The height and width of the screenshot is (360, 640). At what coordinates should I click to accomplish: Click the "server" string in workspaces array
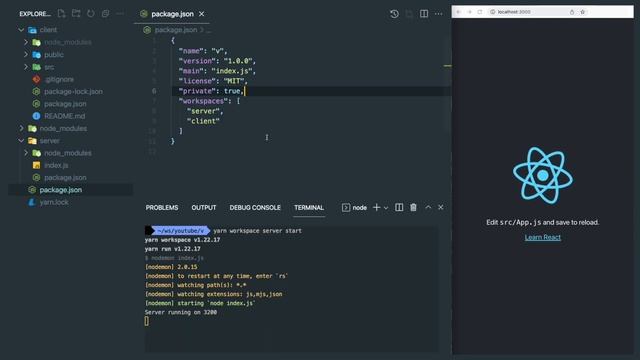click(x=204, y=111)
